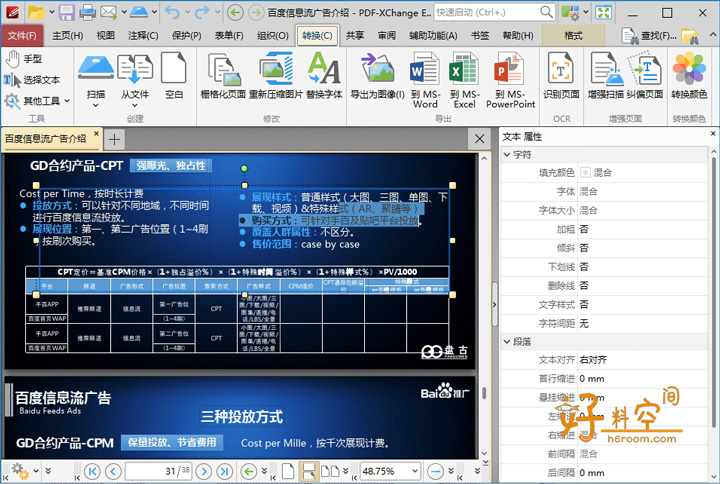This screenshot has width=720, height=484.
Task: Close the 文本 属性 properties pane
Action: tap(713, 134)
